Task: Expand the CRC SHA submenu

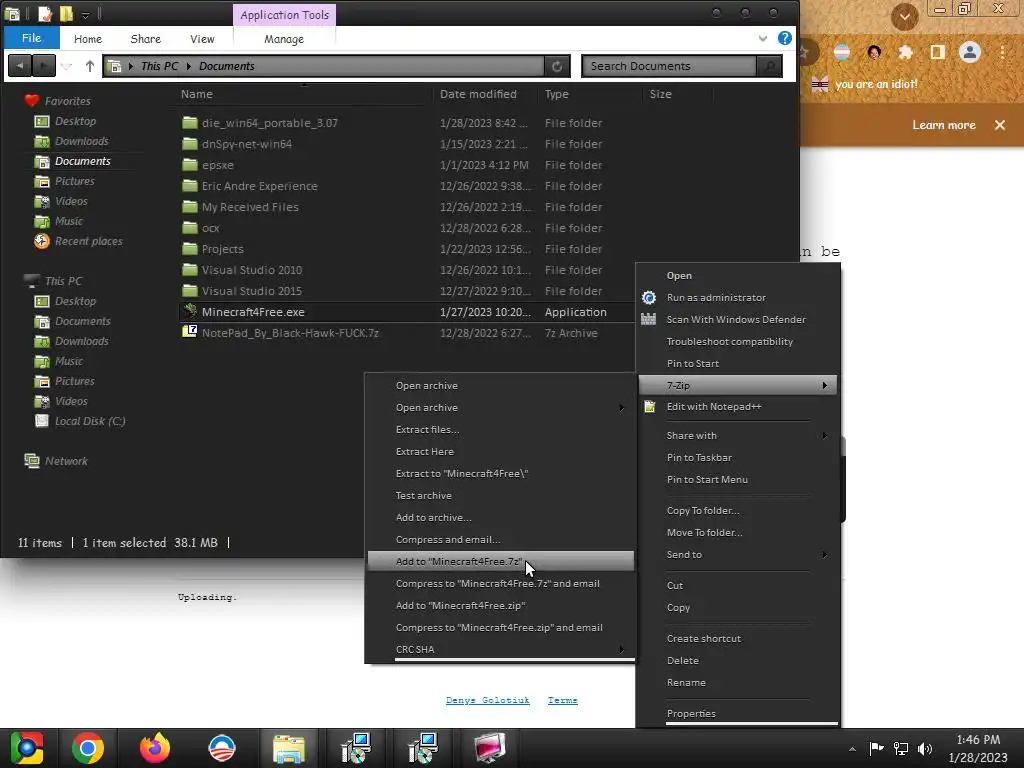Action: click(622, 649)
